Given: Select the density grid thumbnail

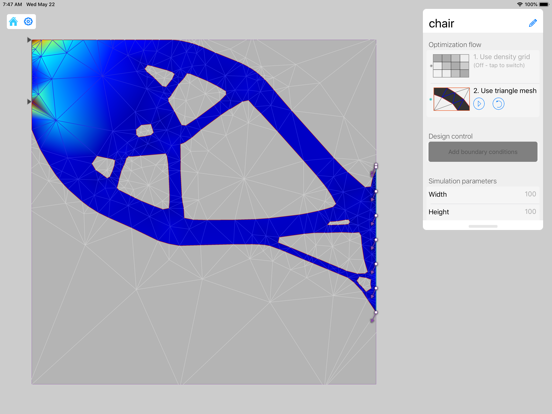Looking at the screenshot, I should 451,65.
